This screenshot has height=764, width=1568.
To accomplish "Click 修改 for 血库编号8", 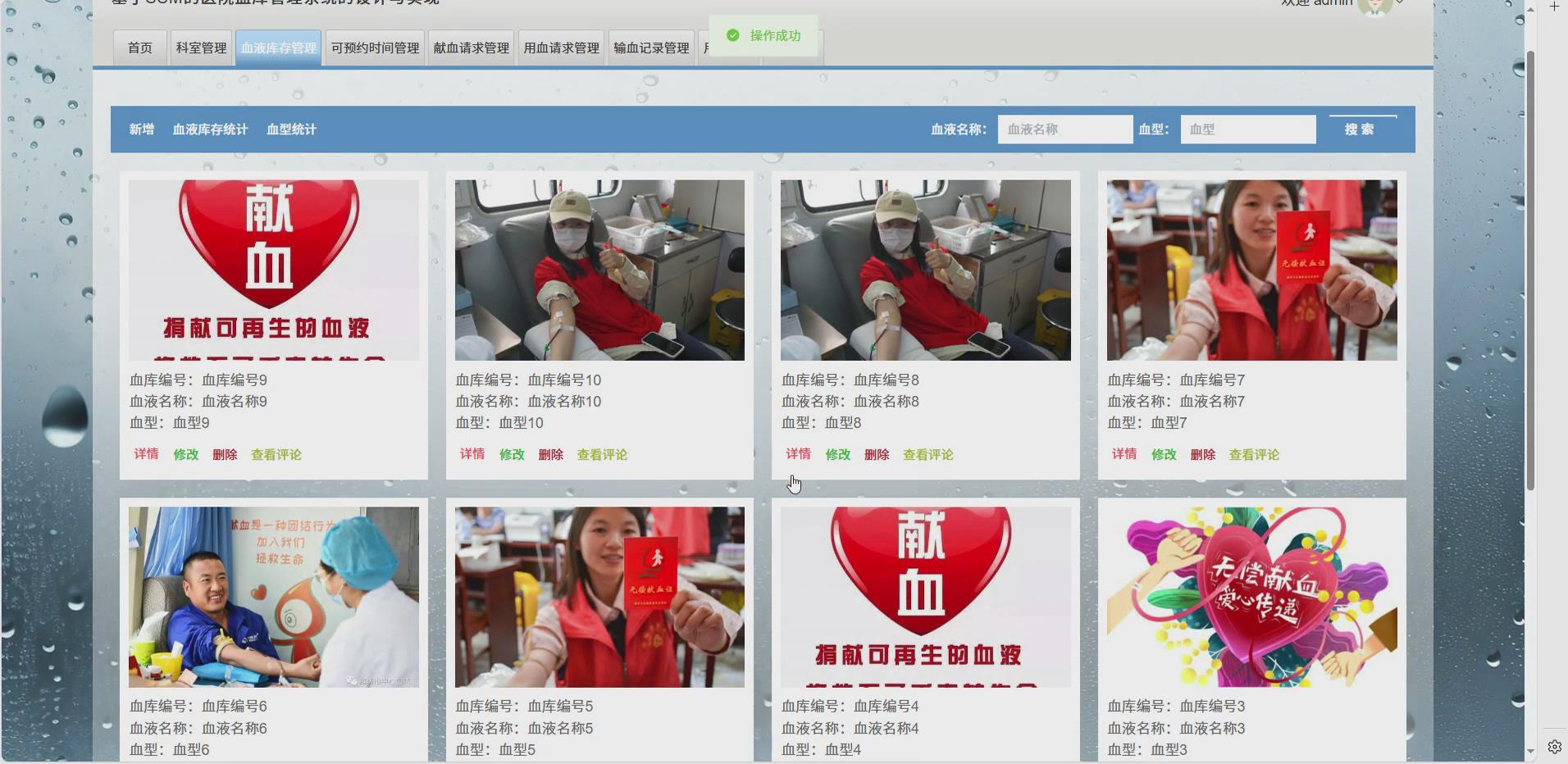I will 837,454.
